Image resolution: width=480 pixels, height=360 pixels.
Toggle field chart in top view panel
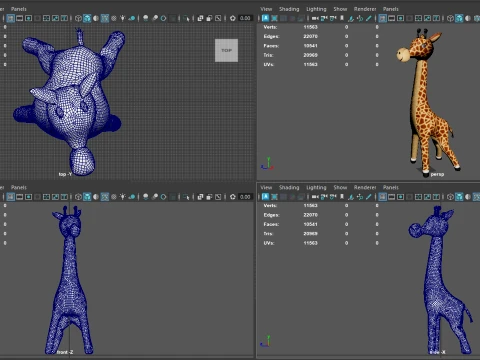coord(46,18)
